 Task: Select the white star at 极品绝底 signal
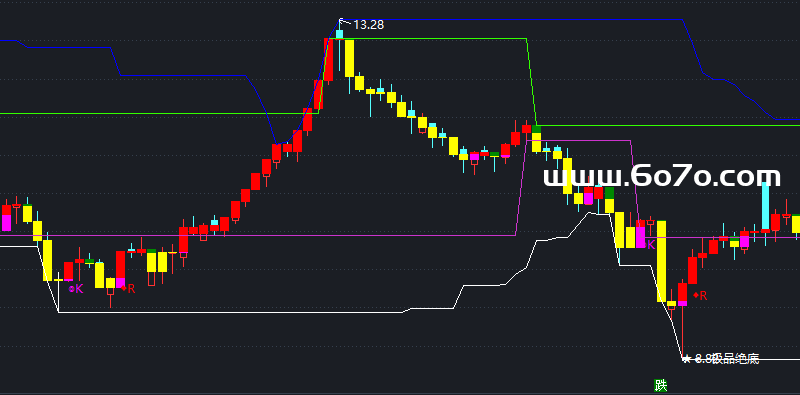(687, 359)
